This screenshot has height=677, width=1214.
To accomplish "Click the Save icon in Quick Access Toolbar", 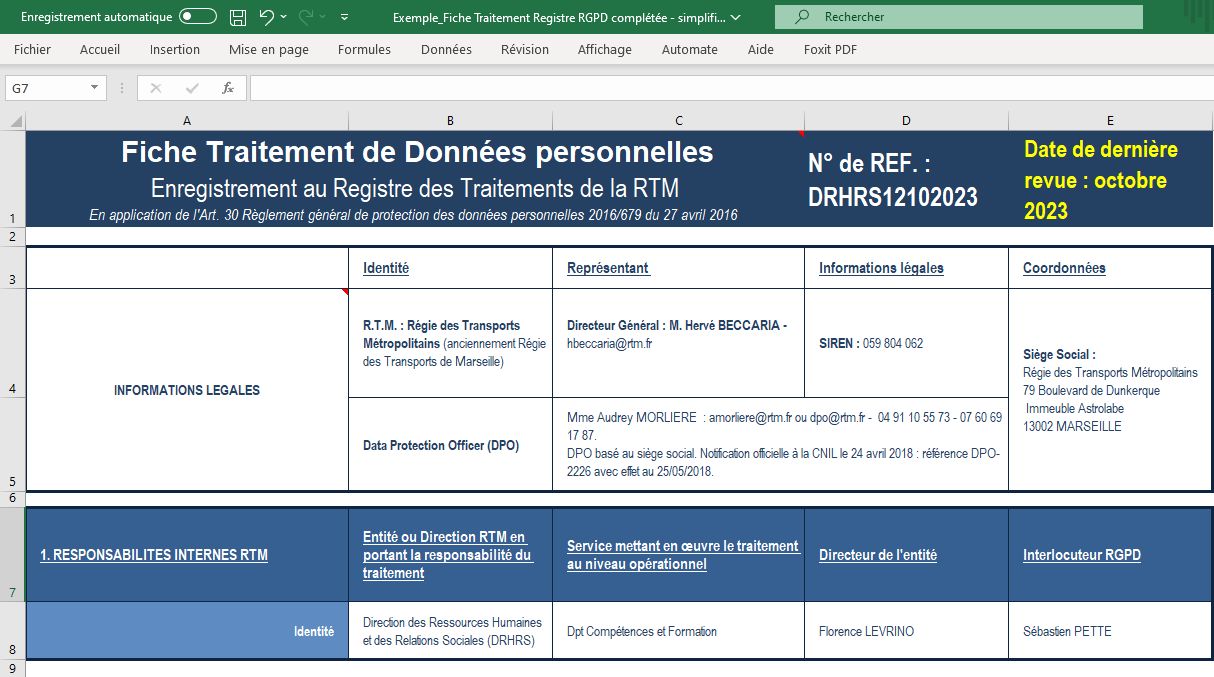I will click(x=237, y=16).
